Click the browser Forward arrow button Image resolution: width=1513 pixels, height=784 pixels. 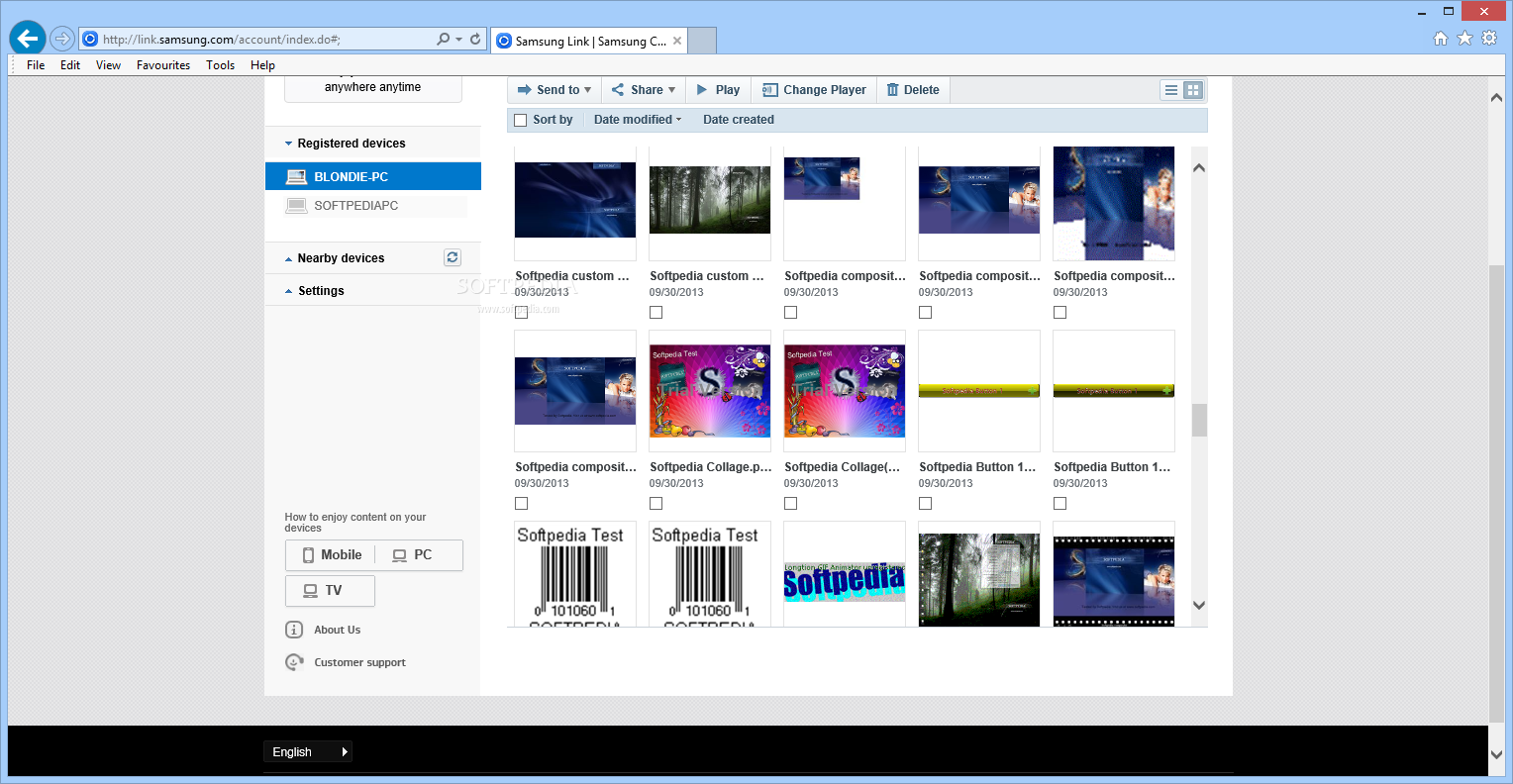(x=62, y=39)
